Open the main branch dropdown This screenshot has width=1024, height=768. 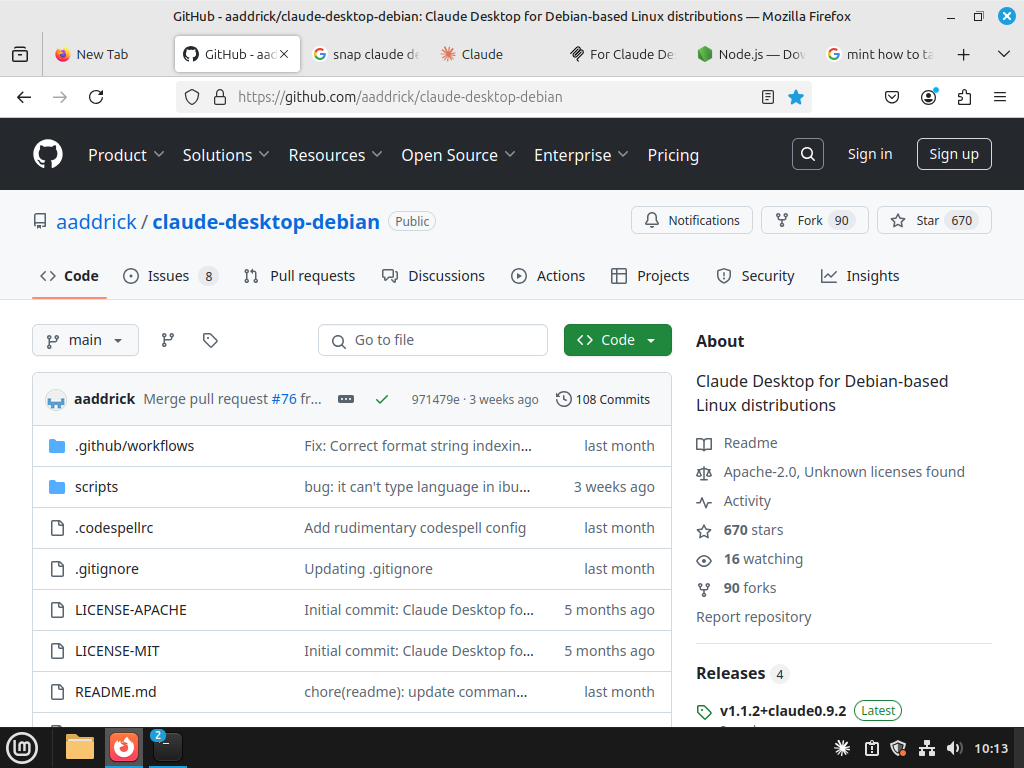(x=85, y=340)
